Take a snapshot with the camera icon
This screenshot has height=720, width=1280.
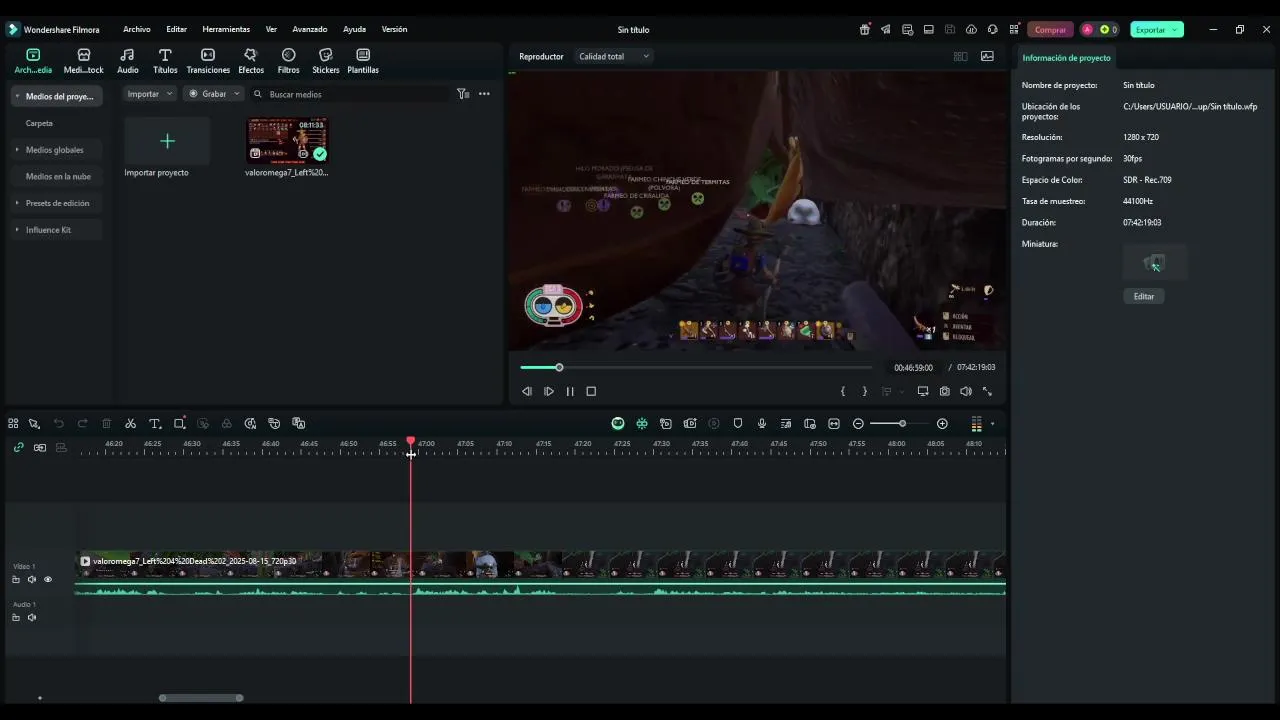(x=945, y=391)
